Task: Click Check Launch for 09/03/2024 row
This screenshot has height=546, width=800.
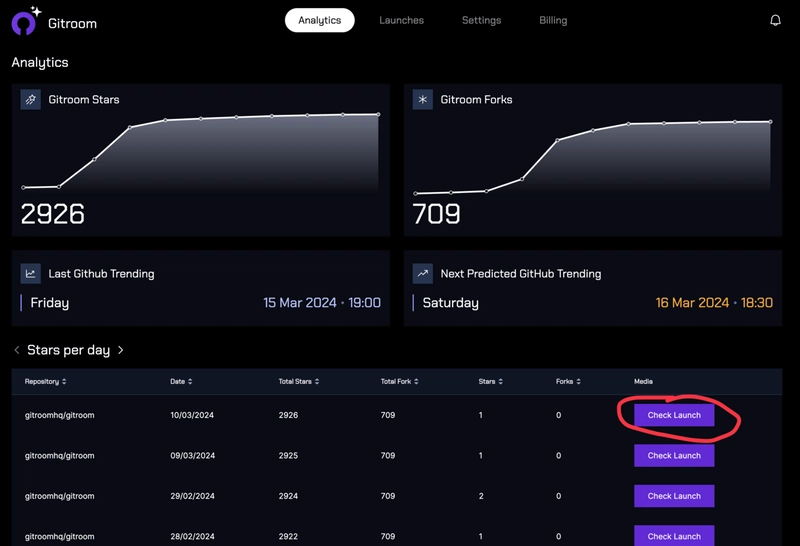Action: (674, 455)
